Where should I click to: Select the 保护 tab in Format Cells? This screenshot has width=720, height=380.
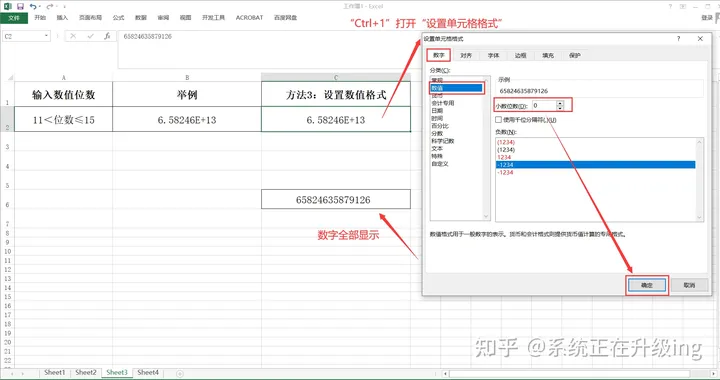(x=575, y=55)
